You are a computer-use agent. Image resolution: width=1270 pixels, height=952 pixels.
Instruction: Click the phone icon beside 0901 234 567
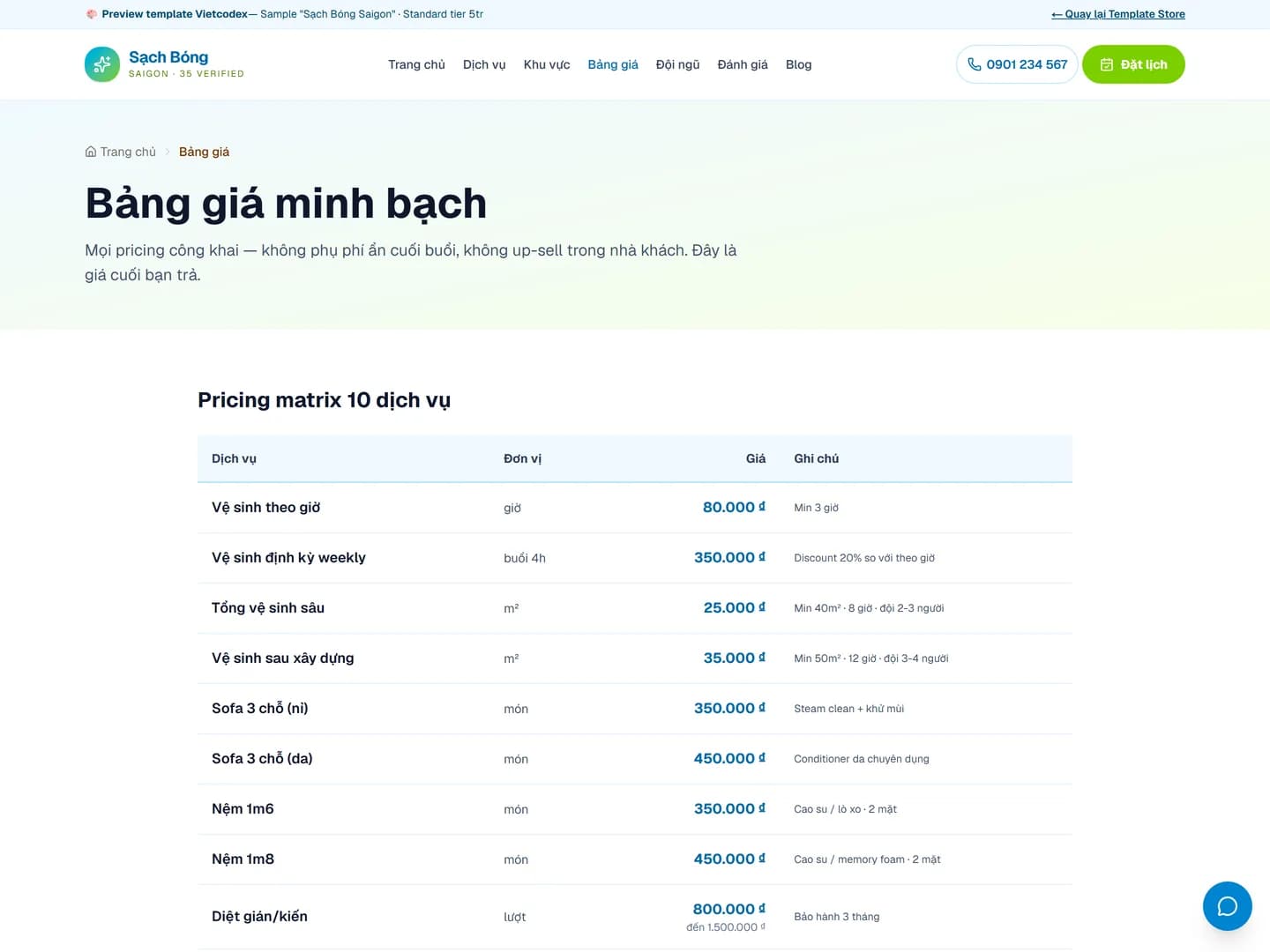coord(975,64)
